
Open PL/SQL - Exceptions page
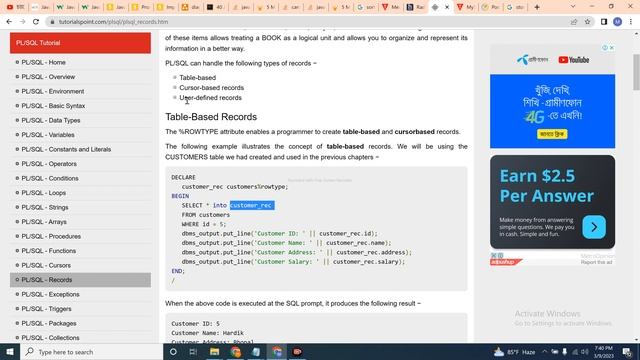point(50,294)
